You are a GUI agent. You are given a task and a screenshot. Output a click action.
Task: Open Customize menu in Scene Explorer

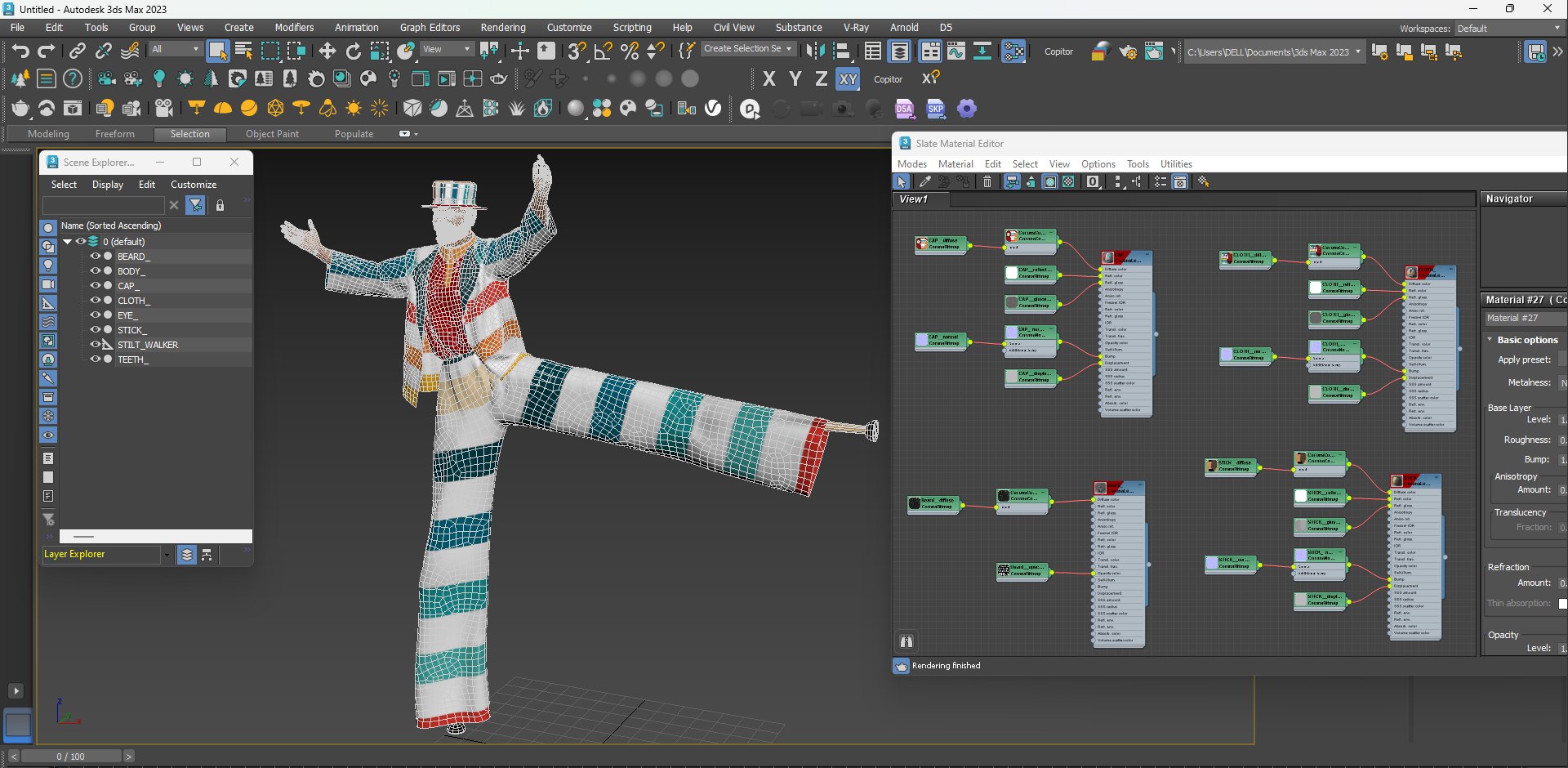[x=194, y=185]
